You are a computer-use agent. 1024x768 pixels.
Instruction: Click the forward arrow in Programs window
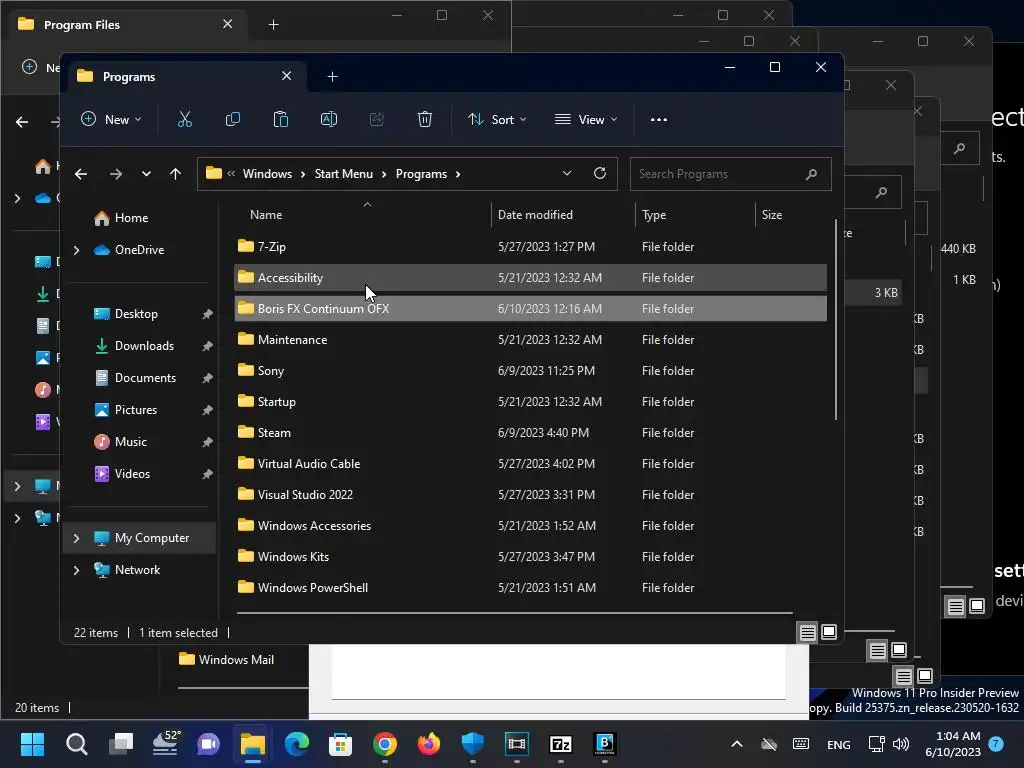pos(116,174)
